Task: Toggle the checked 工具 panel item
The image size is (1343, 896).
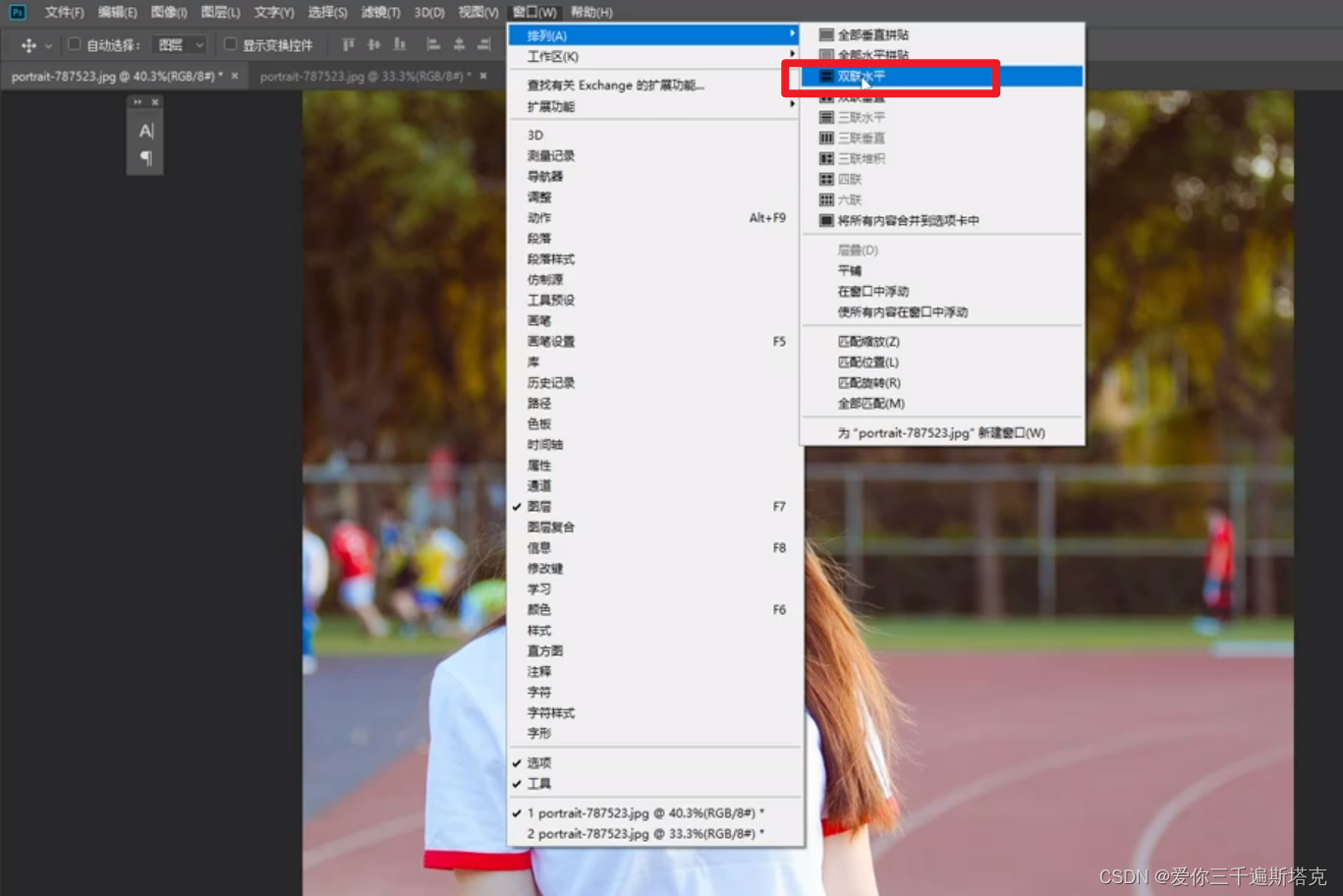Action: 655,783
